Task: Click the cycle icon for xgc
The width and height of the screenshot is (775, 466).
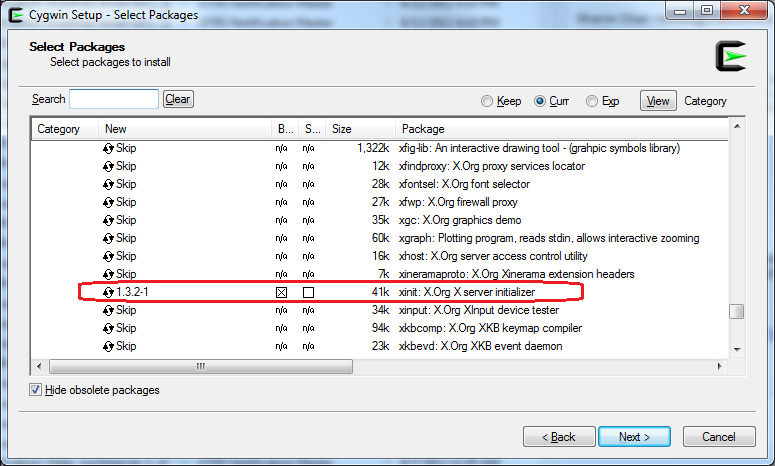Action: (x=108, y=220)
